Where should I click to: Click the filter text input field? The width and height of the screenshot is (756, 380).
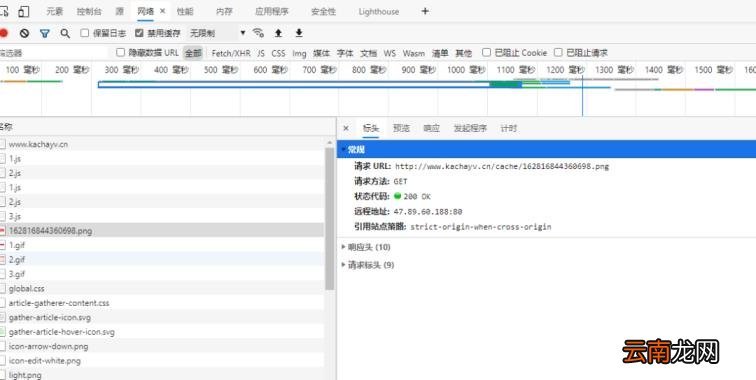[x=55, y=53]
